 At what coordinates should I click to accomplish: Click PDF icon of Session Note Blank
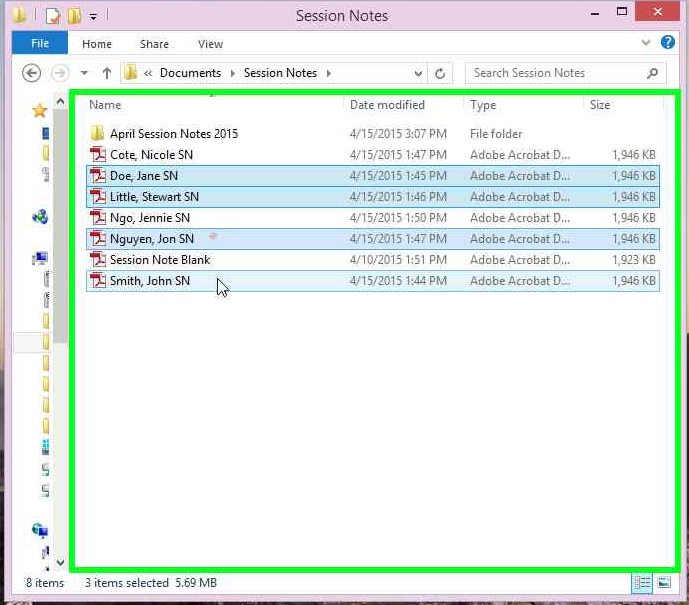point(98,260)
